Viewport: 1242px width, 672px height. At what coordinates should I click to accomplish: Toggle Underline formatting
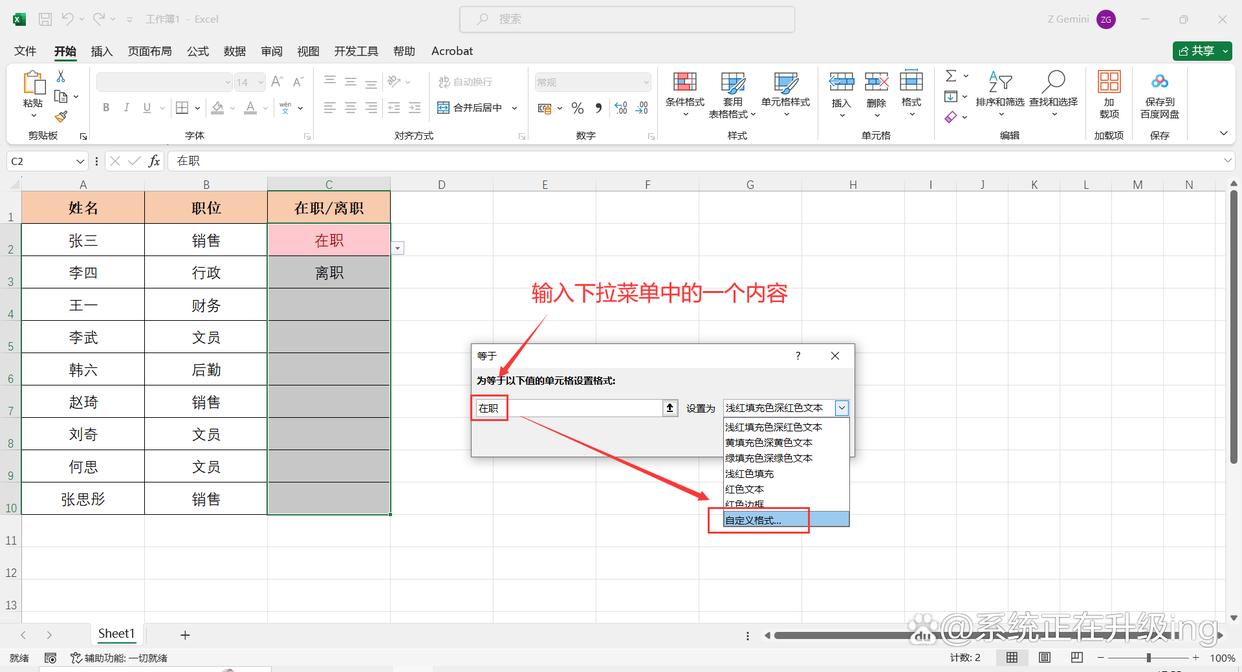pyautogui.click(x=147, y=108)
